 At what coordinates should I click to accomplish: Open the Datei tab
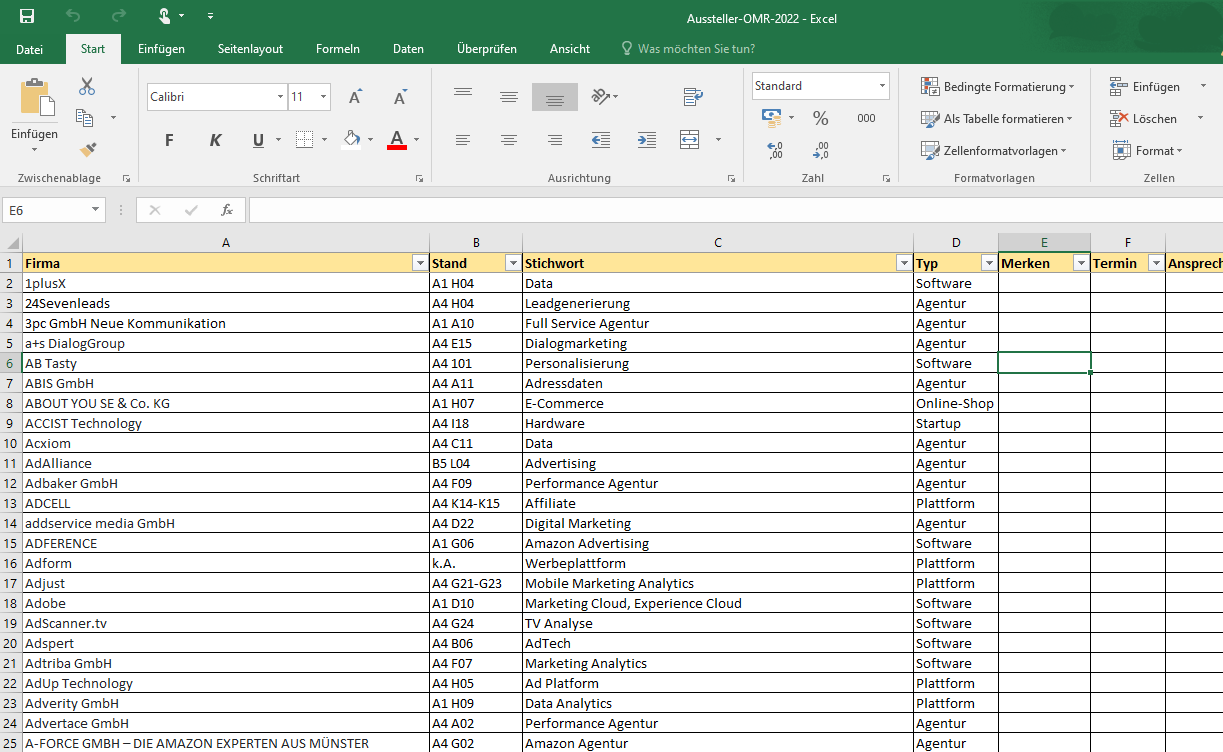coord(30,49)
